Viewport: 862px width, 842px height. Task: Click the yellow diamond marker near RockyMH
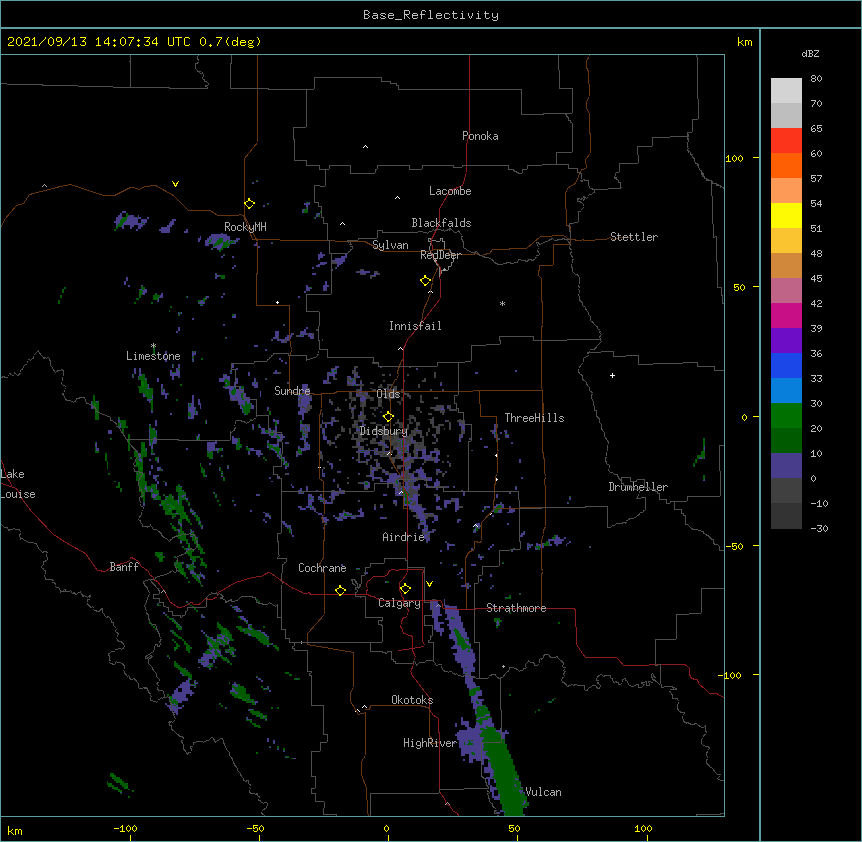coord(250,204)
